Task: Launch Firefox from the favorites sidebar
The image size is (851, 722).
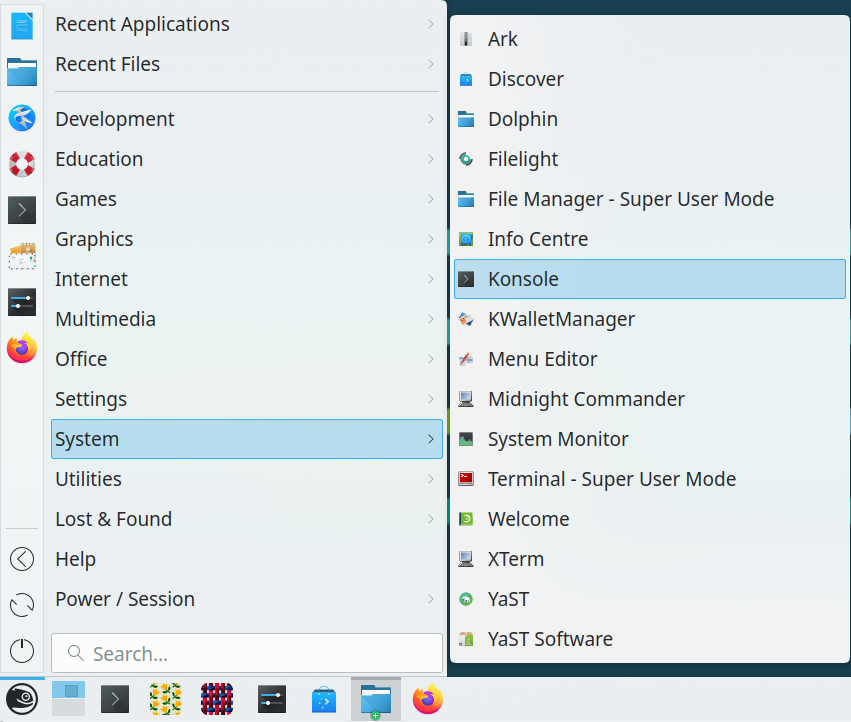Action: click(x=22, y=348)
